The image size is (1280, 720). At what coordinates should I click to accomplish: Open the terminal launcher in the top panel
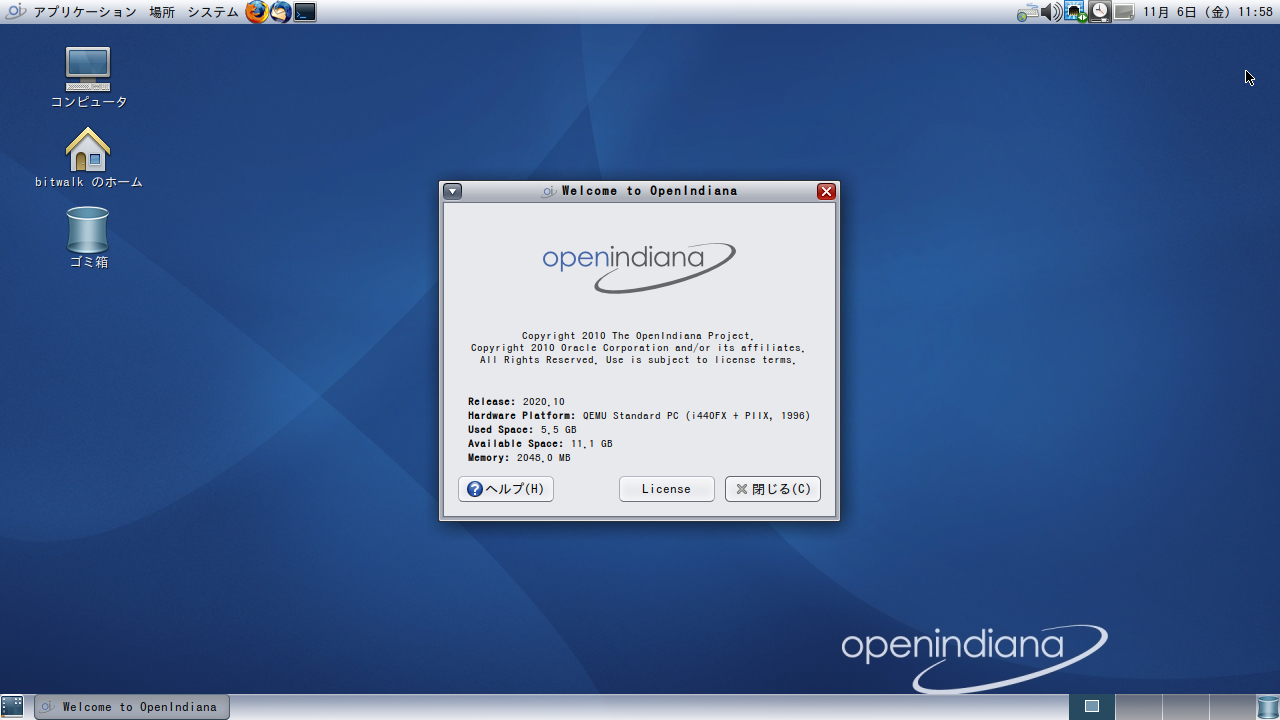pos(303,12)
